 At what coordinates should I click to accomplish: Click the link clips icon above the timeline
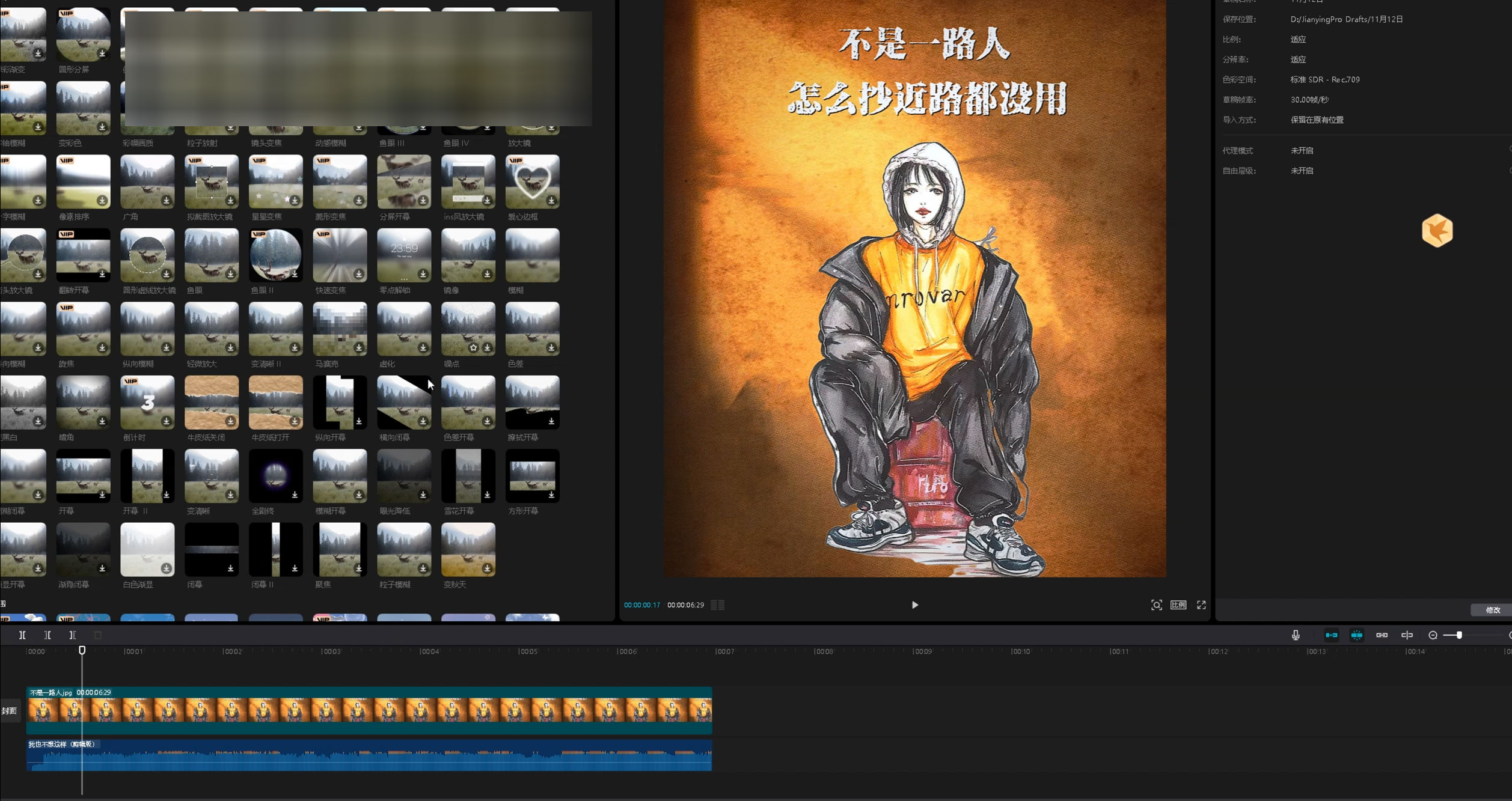[1381, 635]
